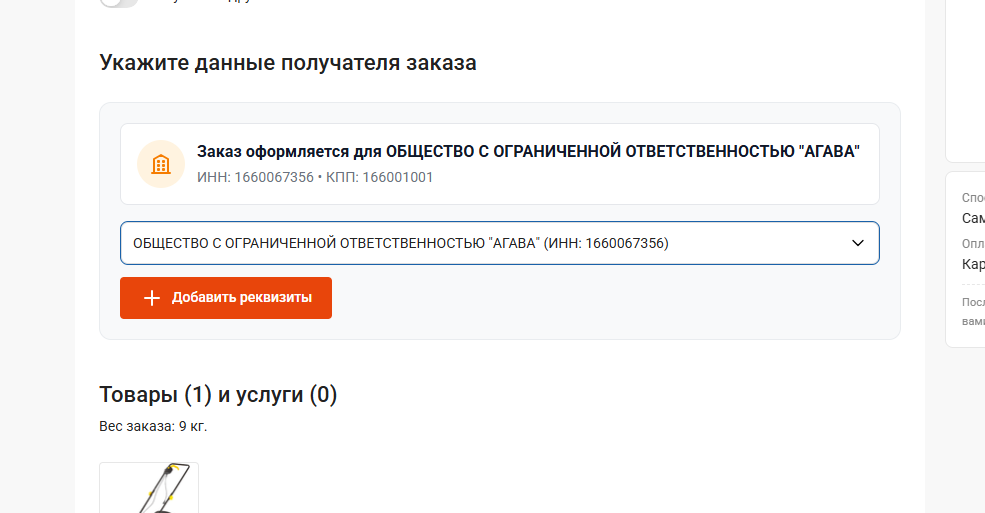Click the plus icon on the orange button
The height and width of the screenshot is (513, 985).
pyautogui.click(x=152, y=298)
